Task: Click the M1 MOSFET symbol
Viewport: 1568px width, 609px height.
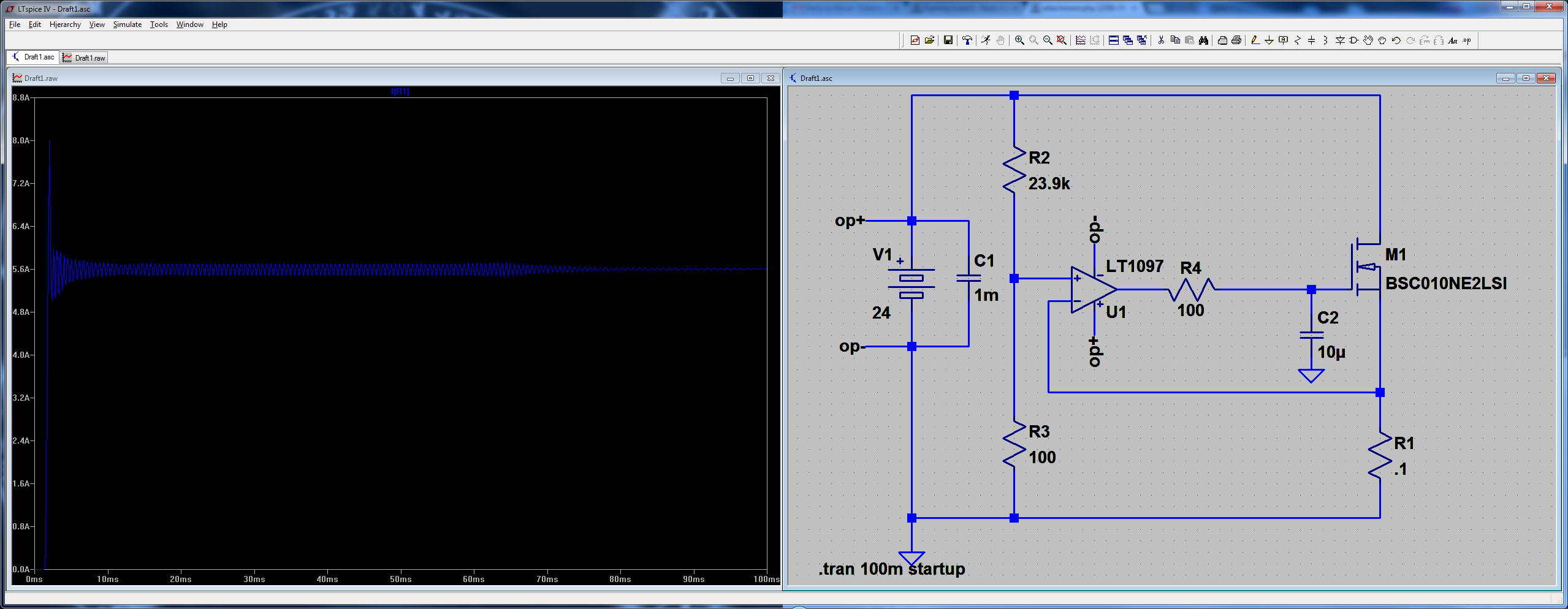Action: click(x=1366, y=267)
